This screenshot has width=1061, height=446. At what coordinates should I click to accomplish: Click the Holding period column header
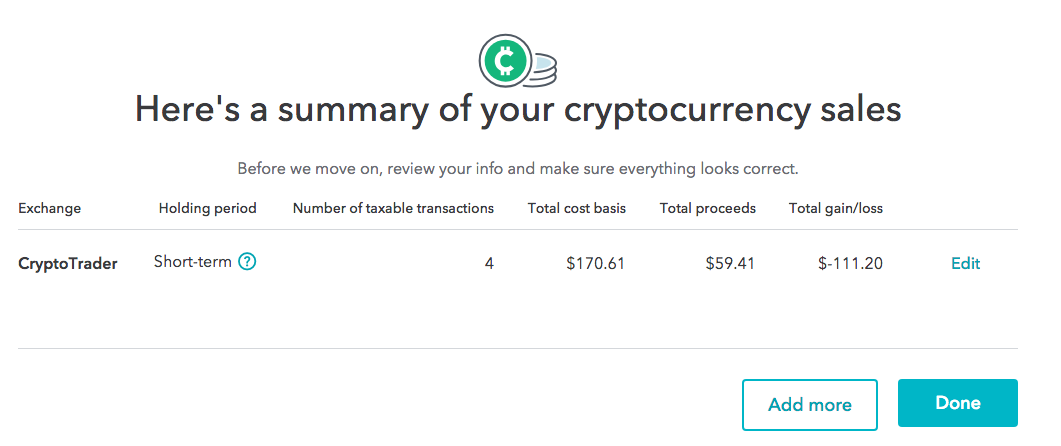(x=207, y=208)
